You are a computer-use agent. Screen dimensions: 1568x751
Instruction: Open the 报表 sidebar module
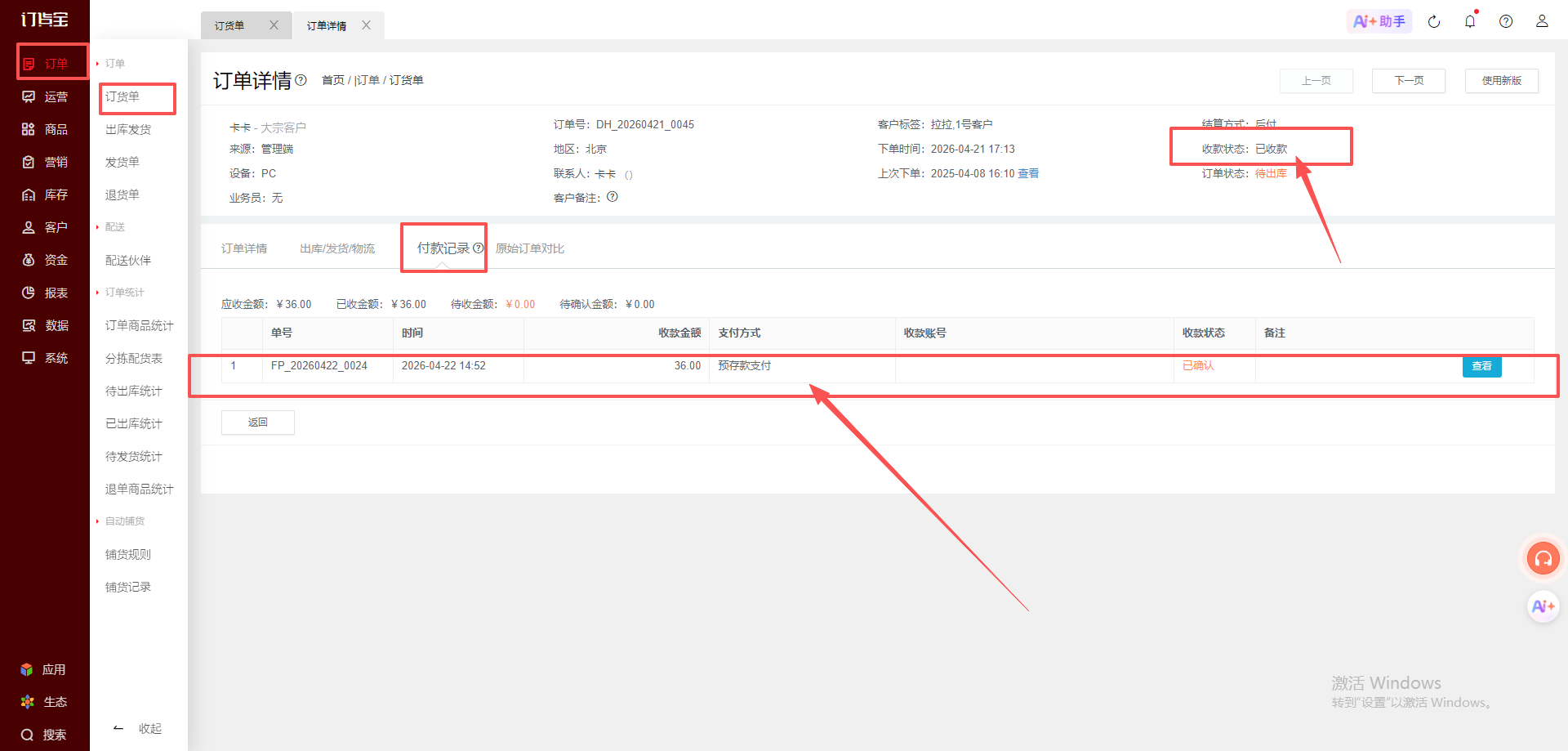pyautogui.click(x=45, y=293)
